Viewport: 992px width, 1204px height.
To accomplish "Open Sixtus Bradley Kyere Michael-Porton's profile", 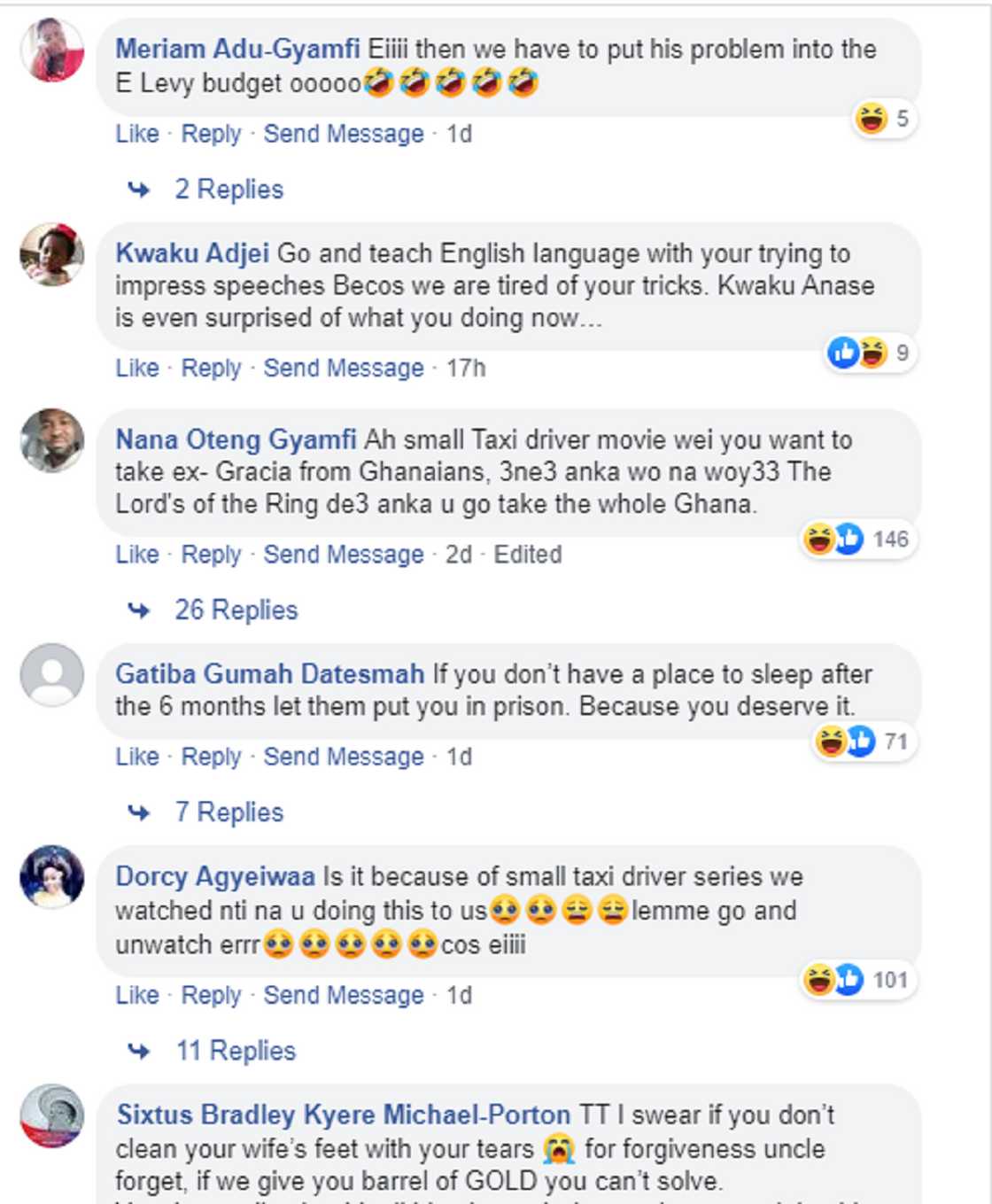I will [342, 1115].
